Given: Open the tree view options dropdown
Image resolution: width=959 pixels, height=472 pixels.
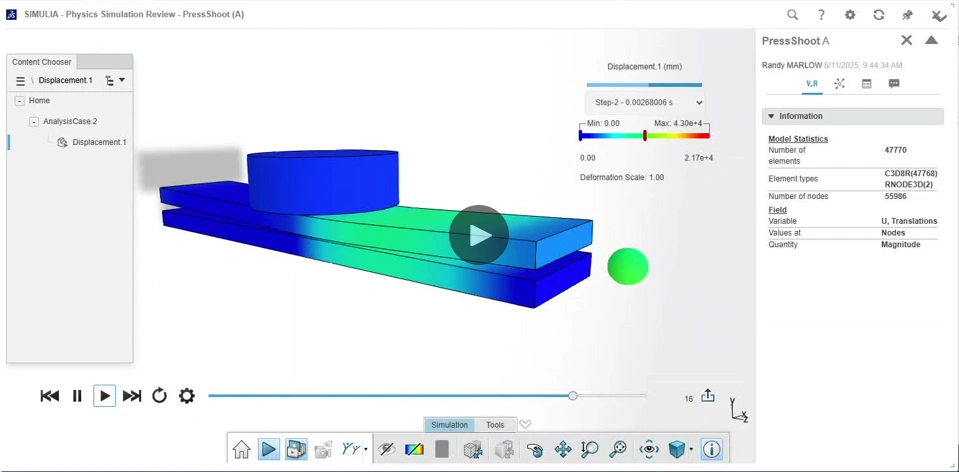Looking at the screenshot, I should [x=115, y=80].
